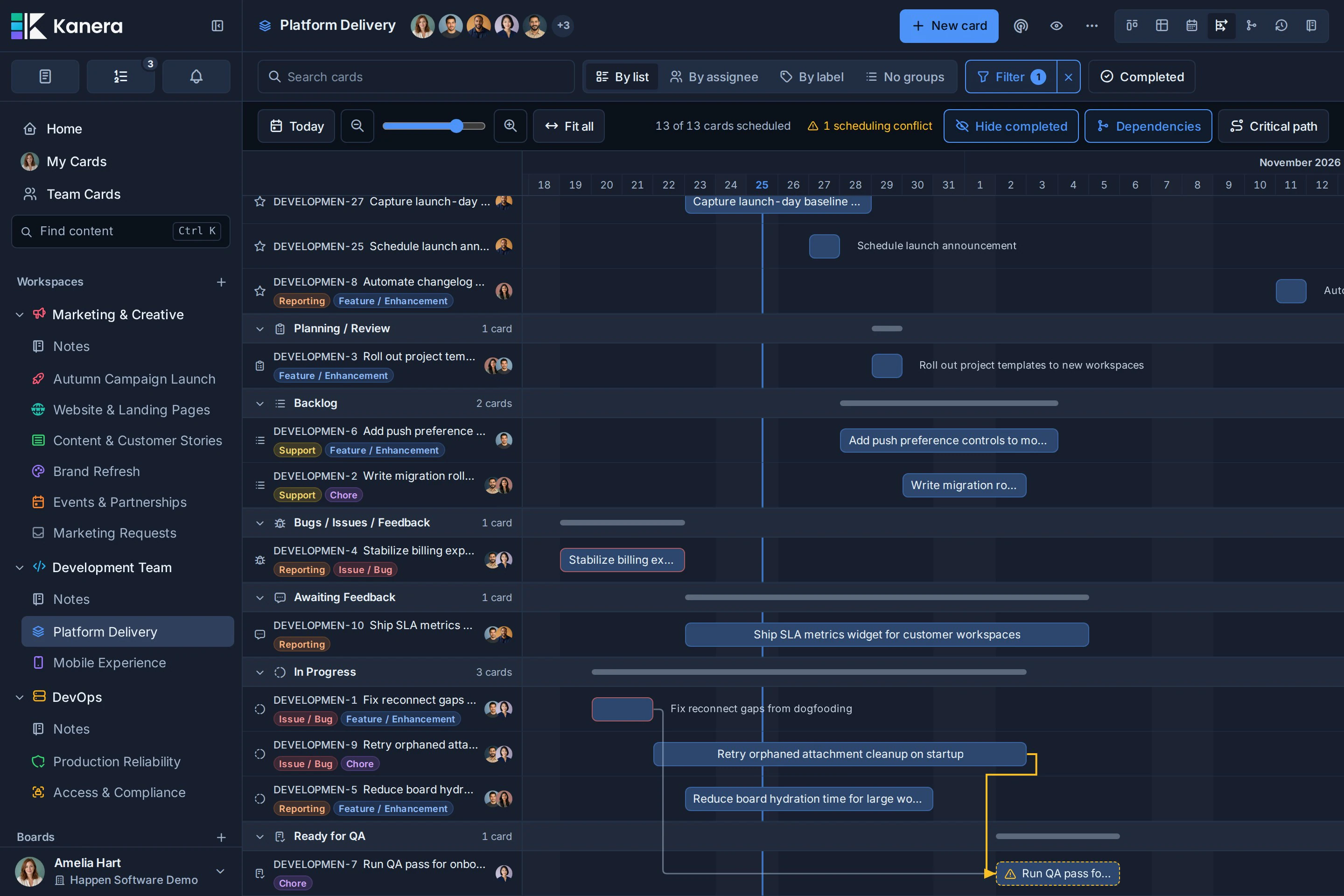This screenshot has width=1344, height=896.
Task: Open the Mobile Experience board
Action: (x=110, y=663)
